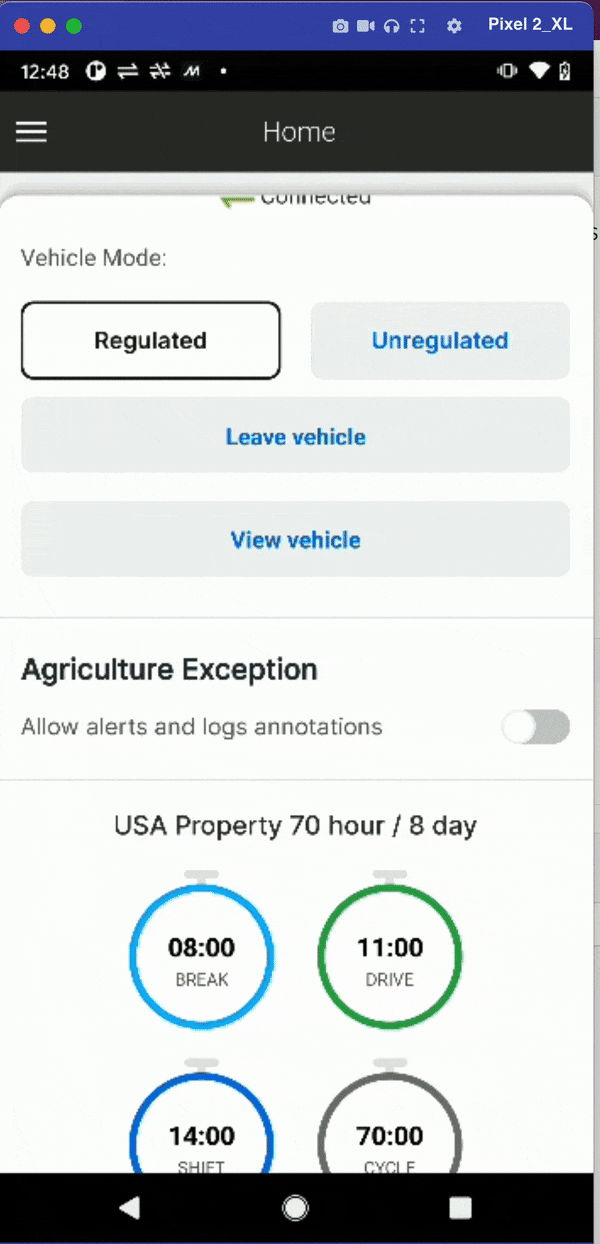Tap the View vehicle button
This screenshot has width=600, height=1244.
point(296,540)
